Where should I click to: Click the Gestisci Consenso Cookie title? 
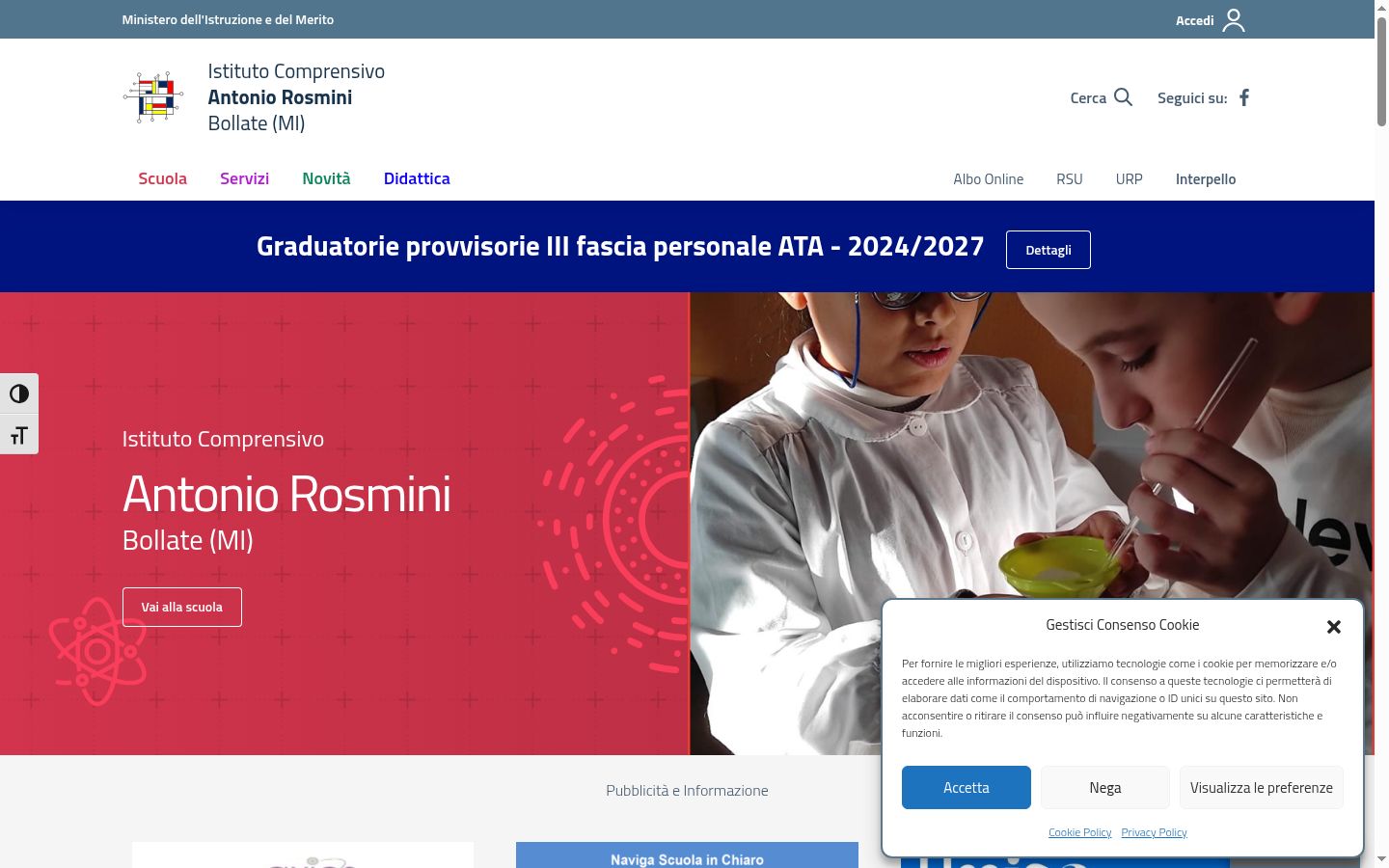pyautogui.click(x=1123, y=625)
